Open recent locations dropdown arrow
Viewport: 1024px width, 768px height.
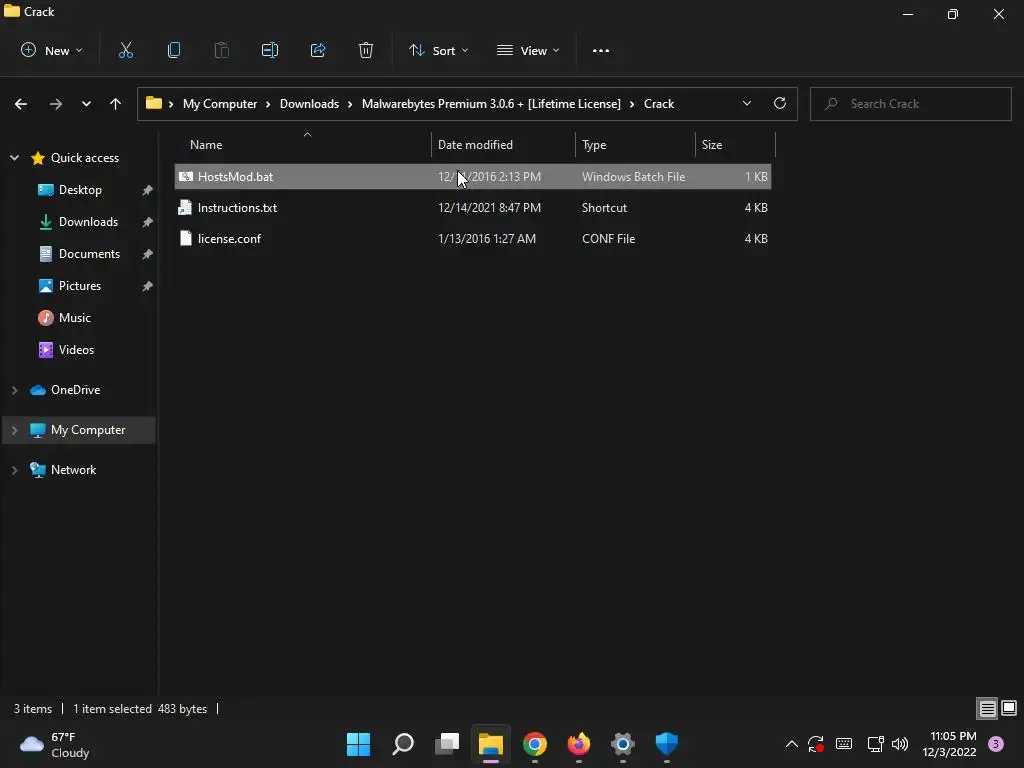coord(86,104)
